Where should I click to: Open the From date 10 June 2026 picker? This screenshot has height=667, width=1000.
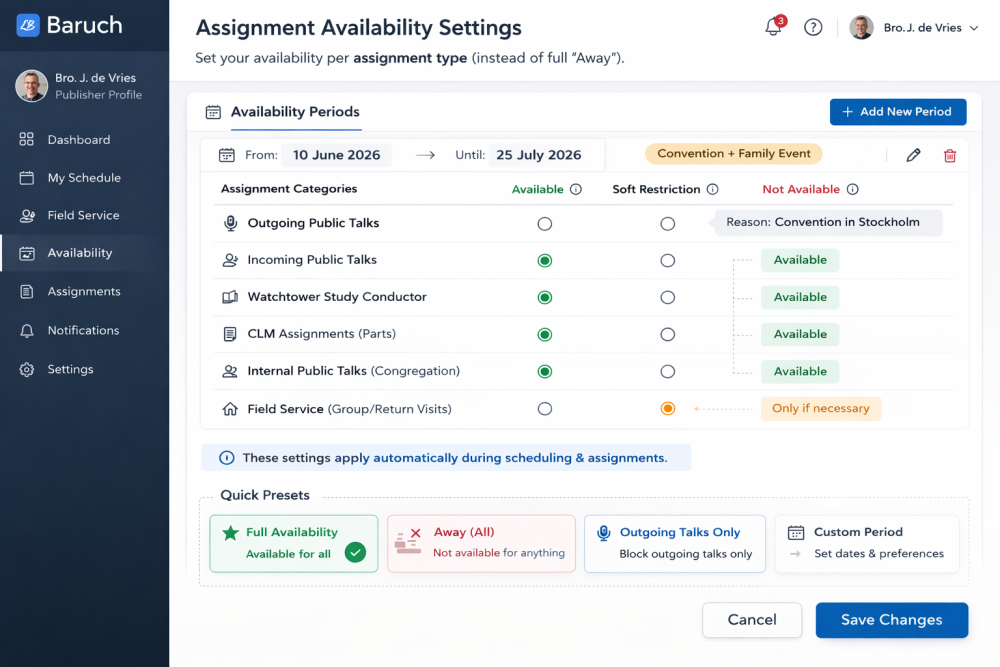336,155
